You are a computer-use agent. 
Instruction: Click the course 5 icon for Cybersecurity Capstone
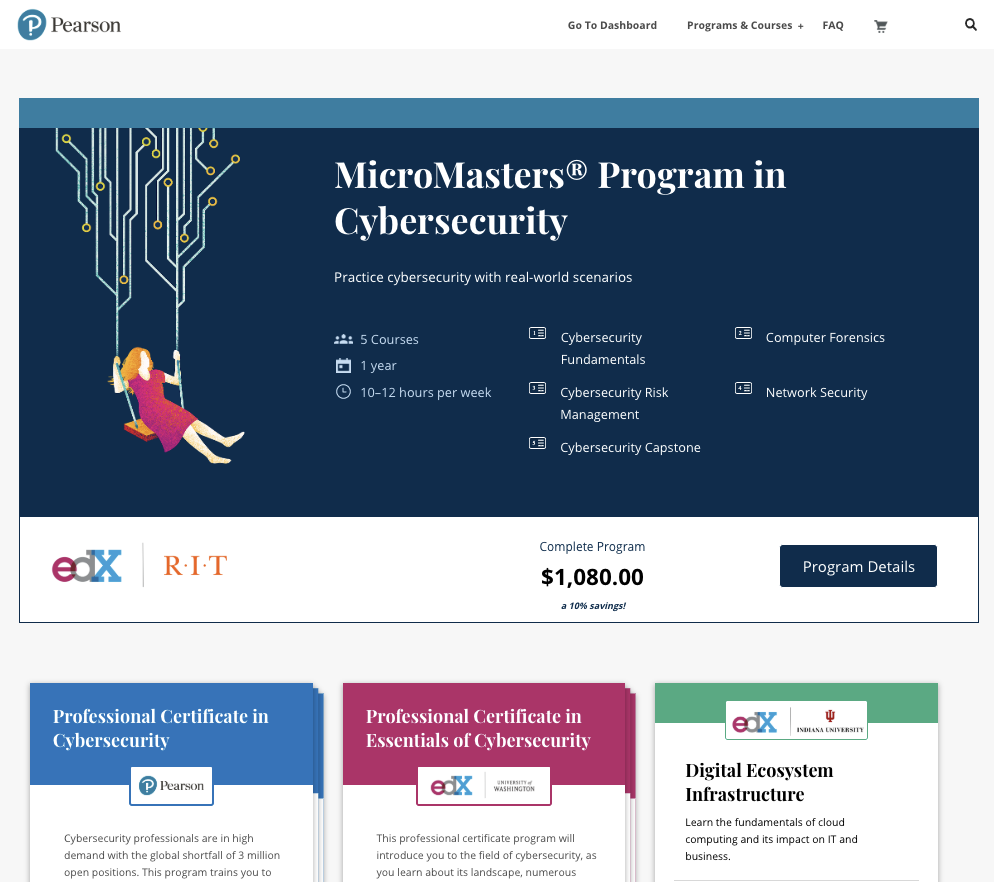pyautogui.click(x=538, y=443)
